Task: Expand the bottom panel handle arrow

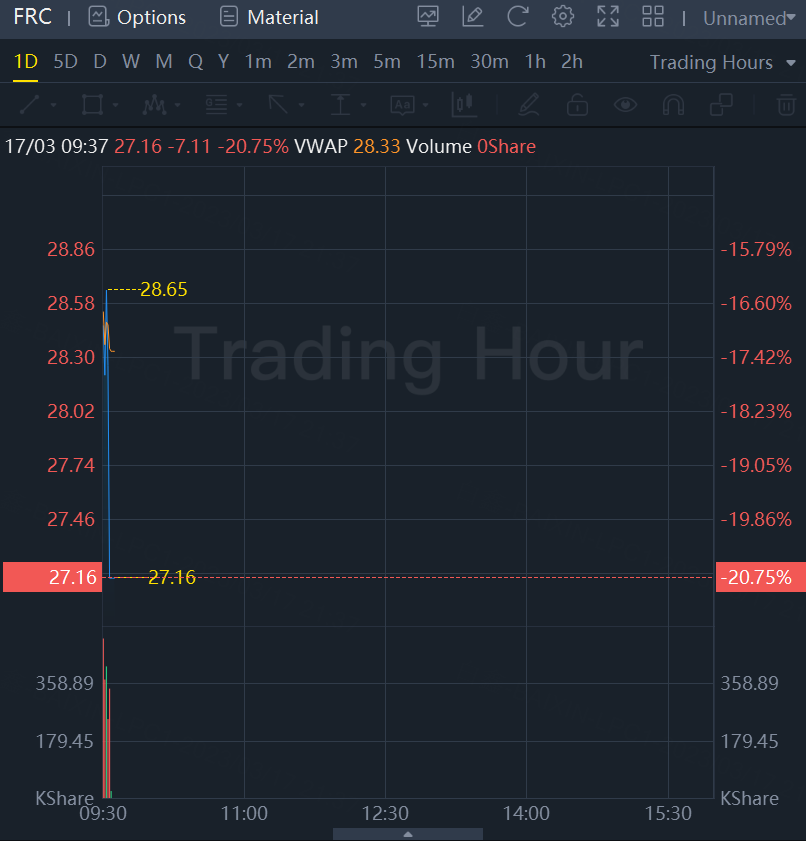Action: point(407,834)
